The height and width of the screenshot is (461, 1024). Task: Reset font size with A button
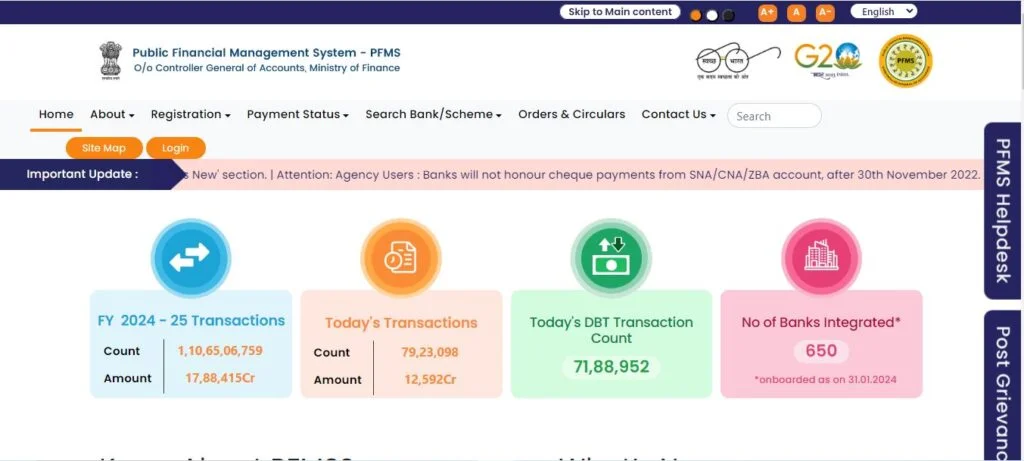796,12
